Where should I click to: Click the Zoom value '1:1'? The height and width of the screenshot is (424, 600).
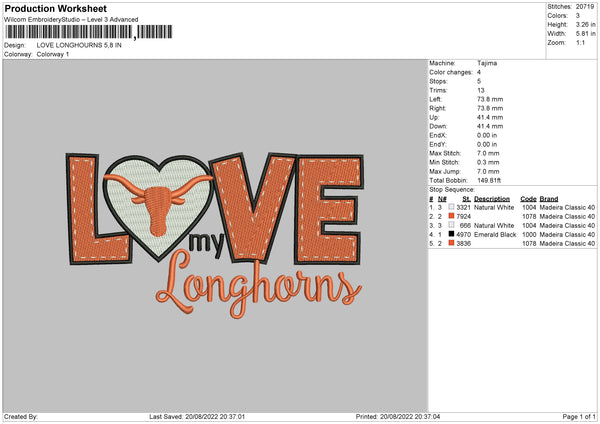pyautogui.click(x=580, y=43)
